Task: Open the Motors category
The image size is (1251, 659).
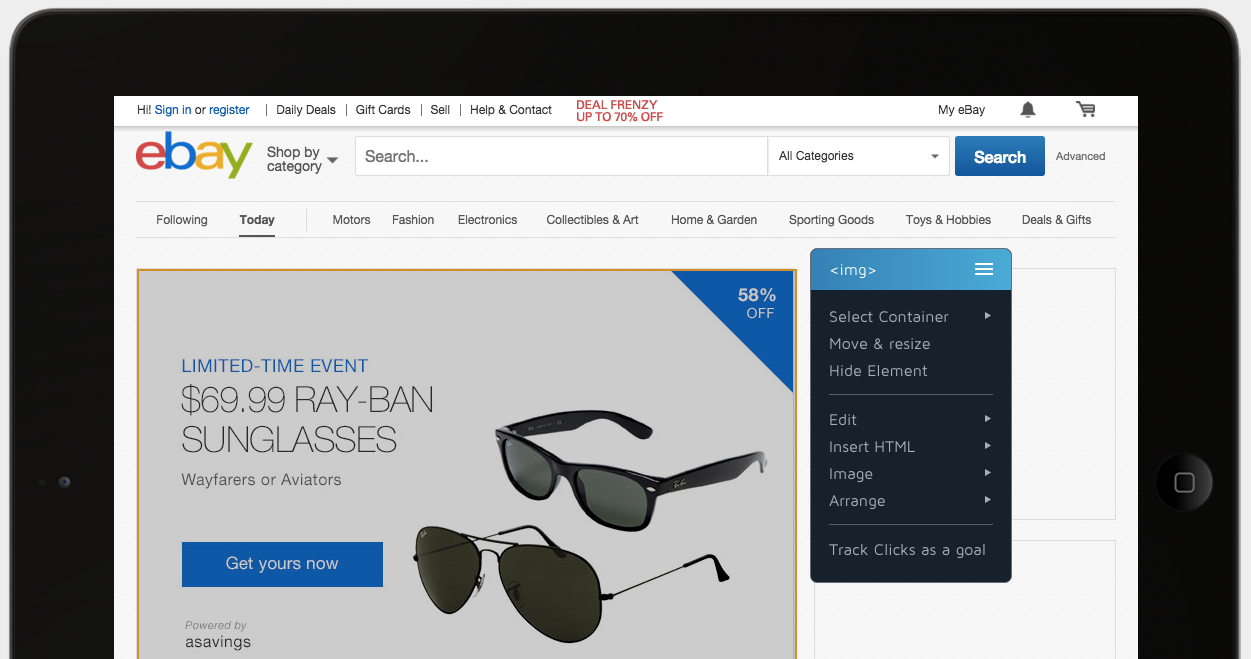Action: click(x=351, y=220)
